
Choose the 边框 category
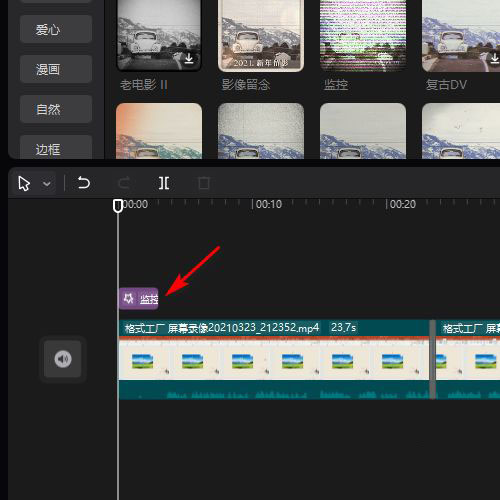(x=56, y=148)
